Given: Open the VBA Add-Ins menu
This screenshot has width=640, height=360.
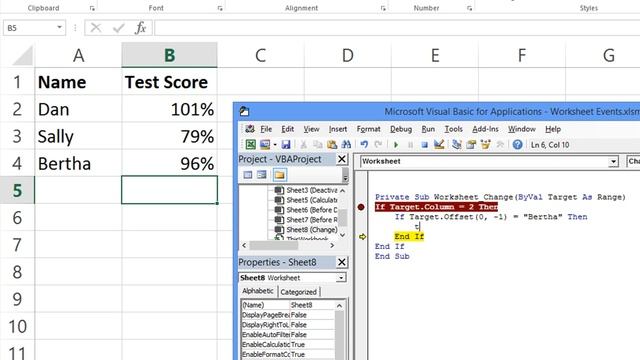Looking at the screenshot, I should 485,129.
